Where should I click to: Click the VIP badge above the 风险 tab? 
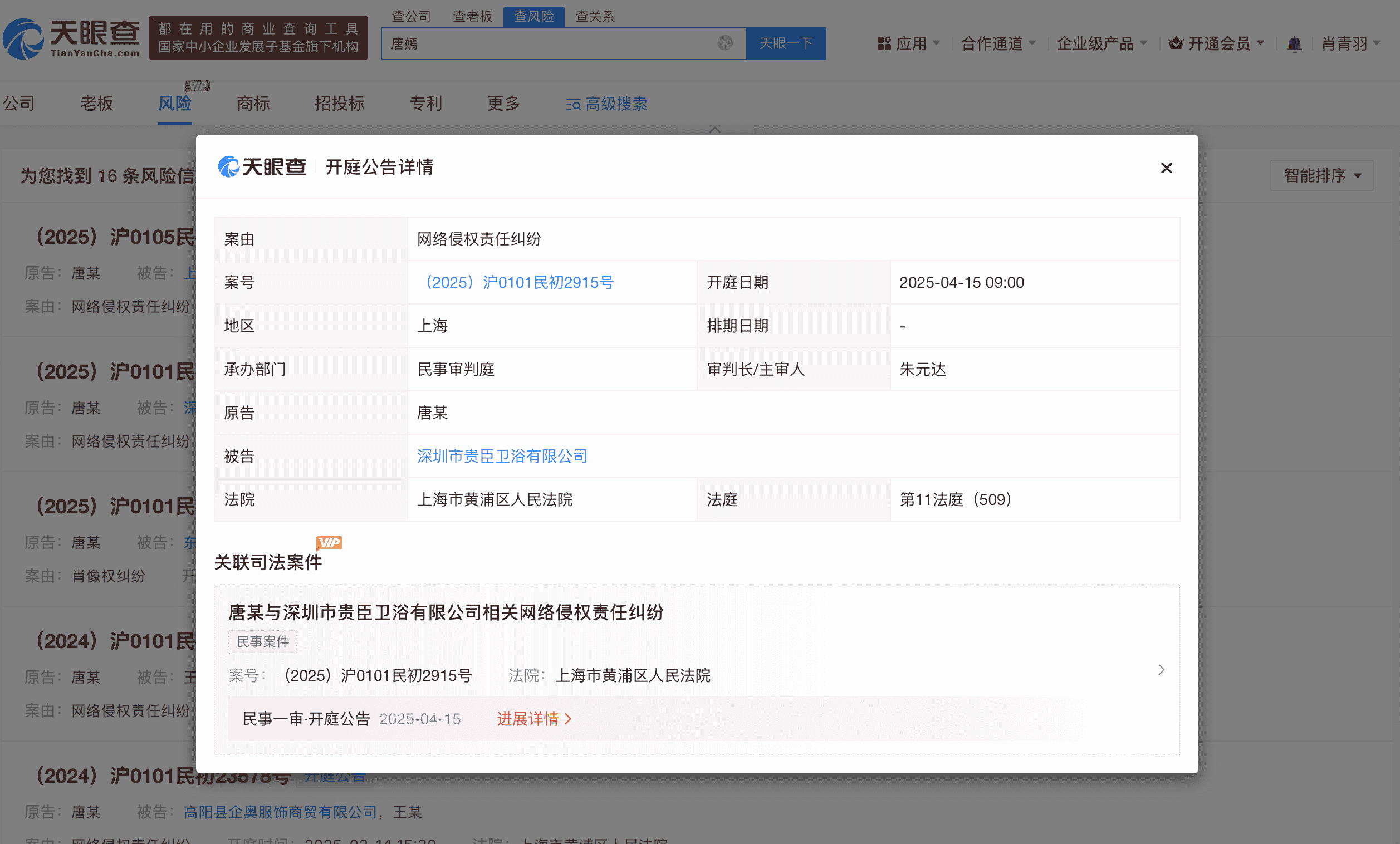pyautogui.click(x=198, y=85)
